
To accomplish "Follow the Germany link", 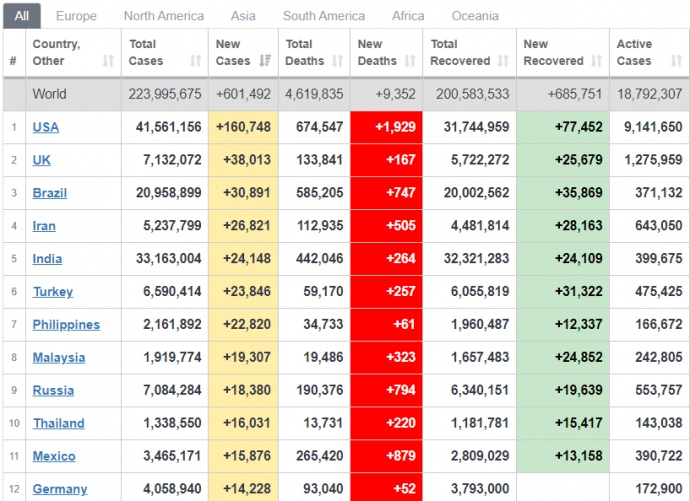I will 60,490.
